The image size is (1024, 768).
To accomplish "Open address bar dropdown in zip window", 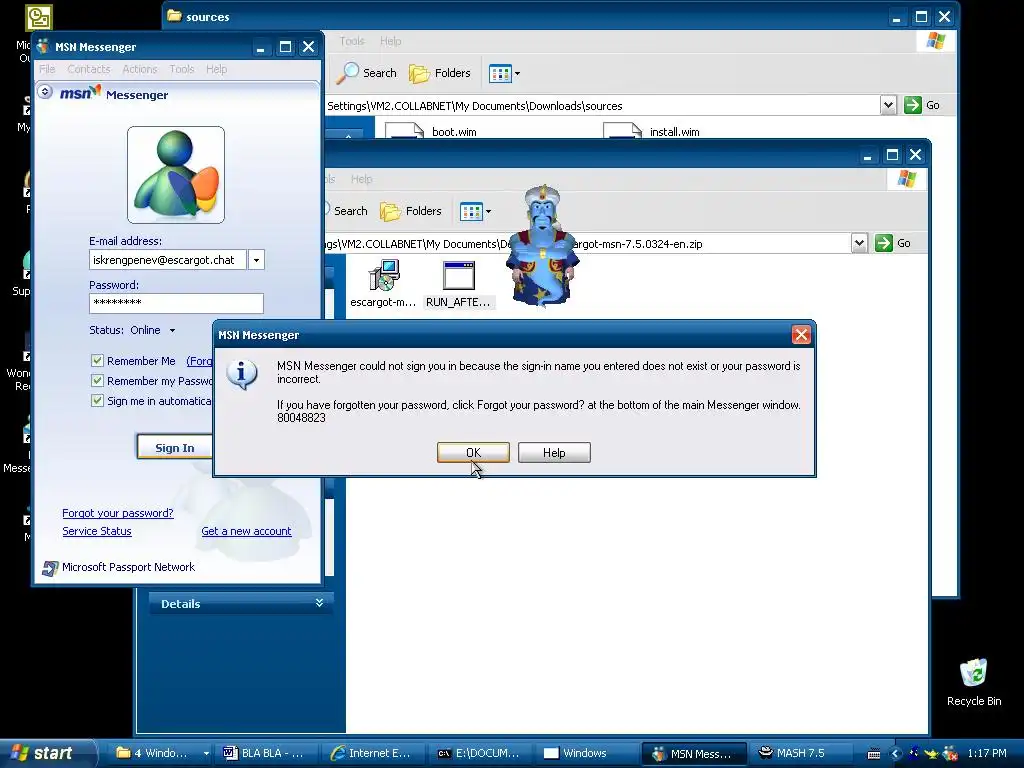I will (859, 243).
